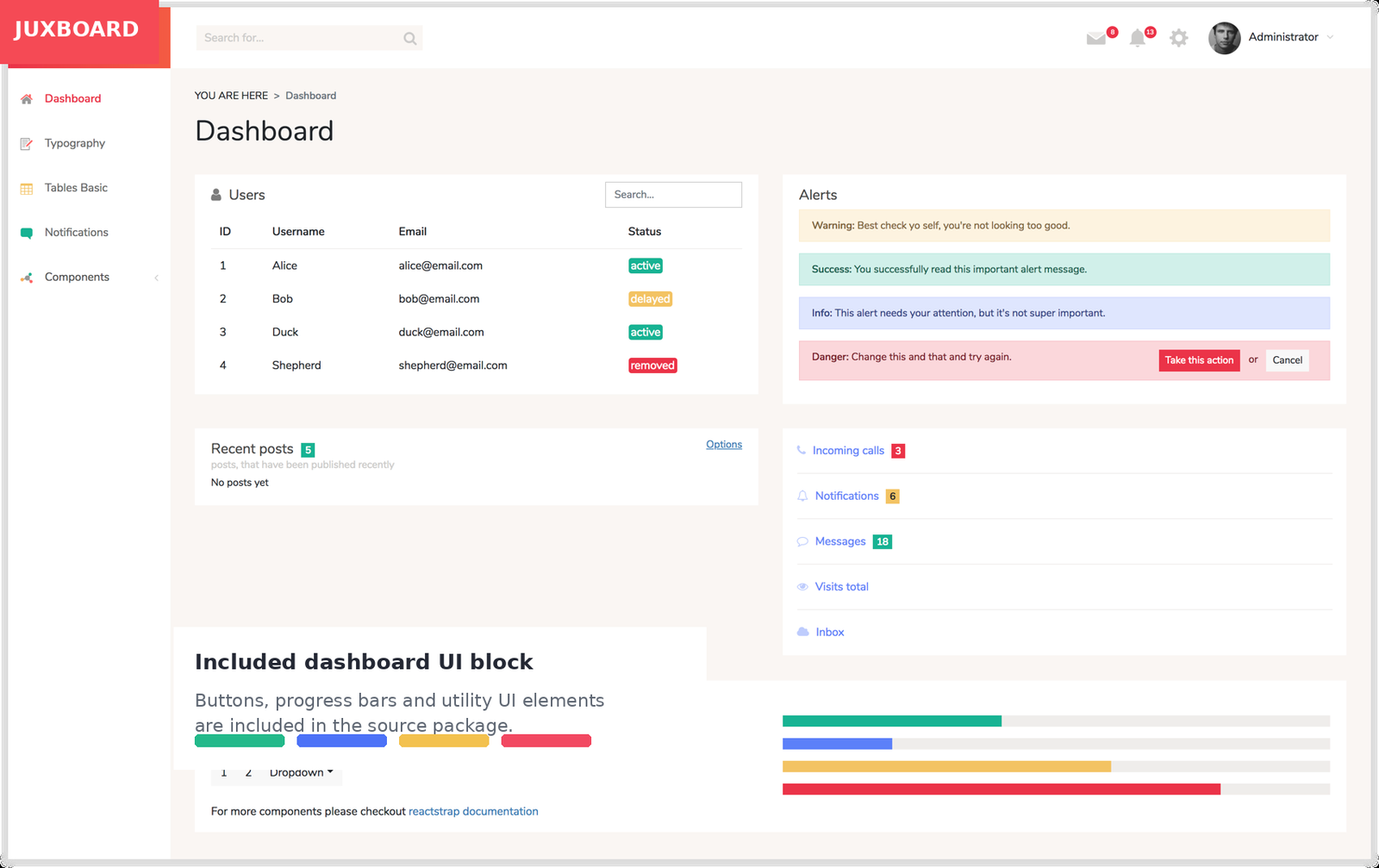Open the Dropdown menu near pagination

(x=299, y=771)
